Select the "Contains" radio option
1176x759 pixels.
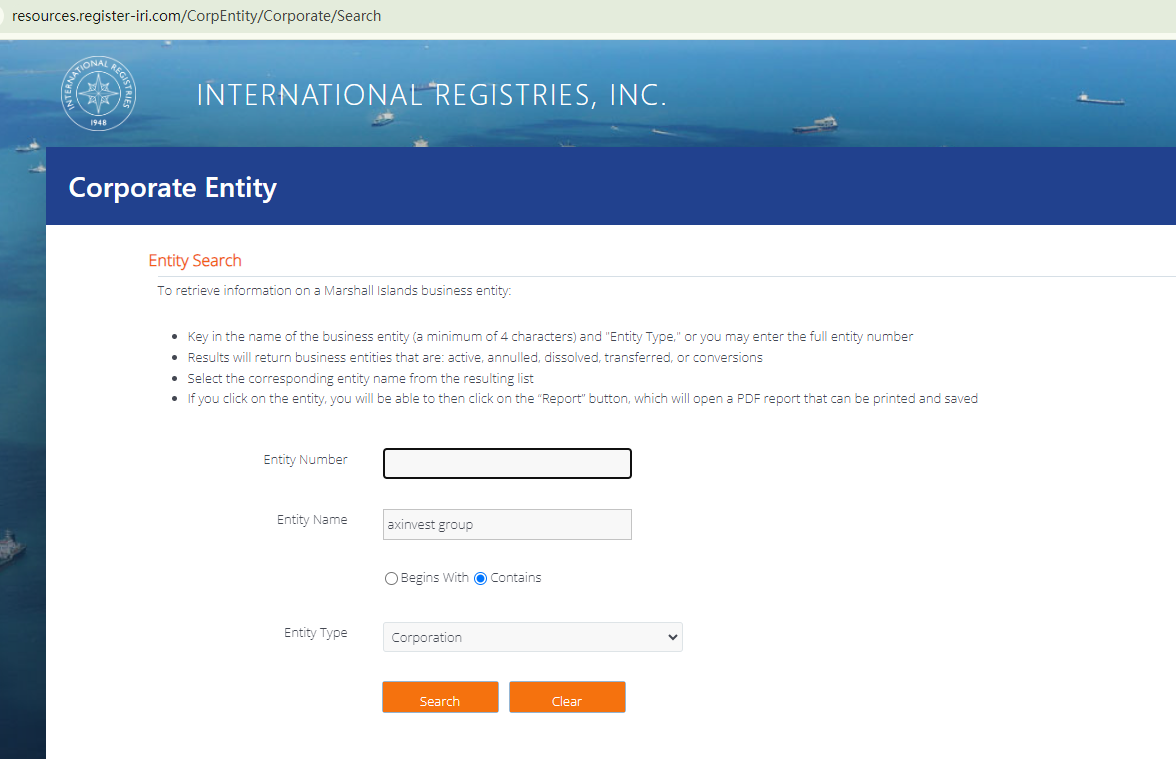[x=481, y=578]
